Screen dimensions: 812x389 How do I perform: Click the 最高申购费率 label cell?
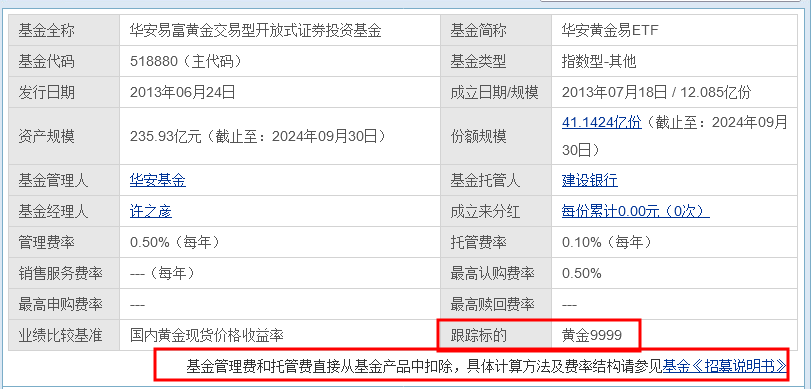click(x=64, y=304)
